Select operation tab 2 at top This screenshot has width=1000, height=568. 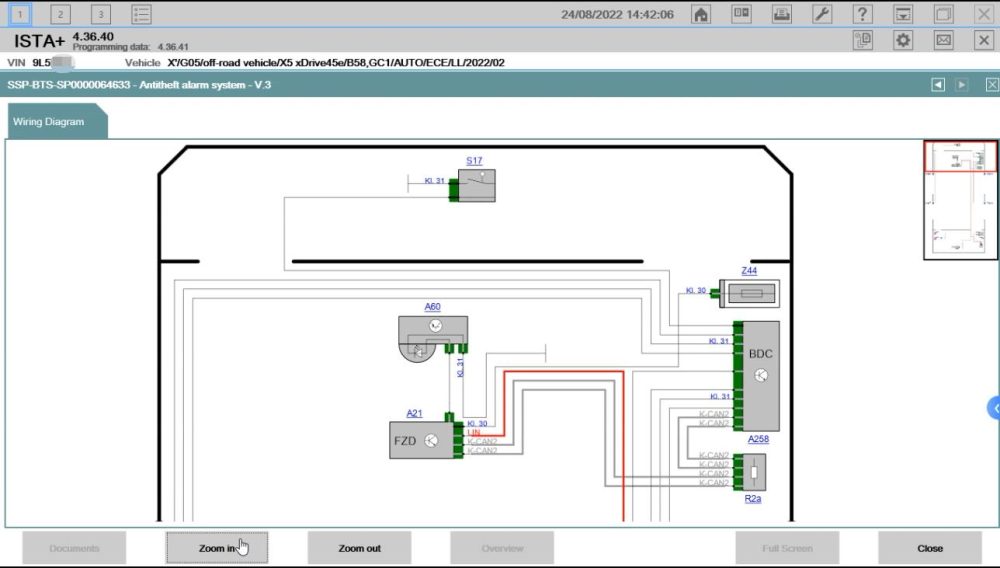click(x=61, y=14)
